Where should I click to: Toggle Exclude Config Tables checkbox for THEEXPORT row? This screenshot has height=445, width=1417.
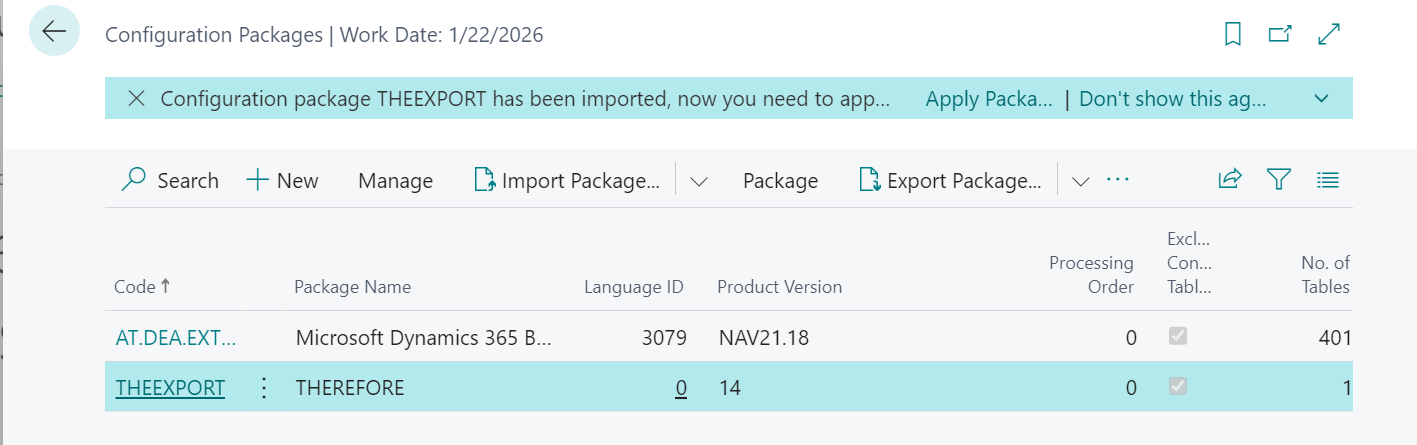click(1178, 387)
